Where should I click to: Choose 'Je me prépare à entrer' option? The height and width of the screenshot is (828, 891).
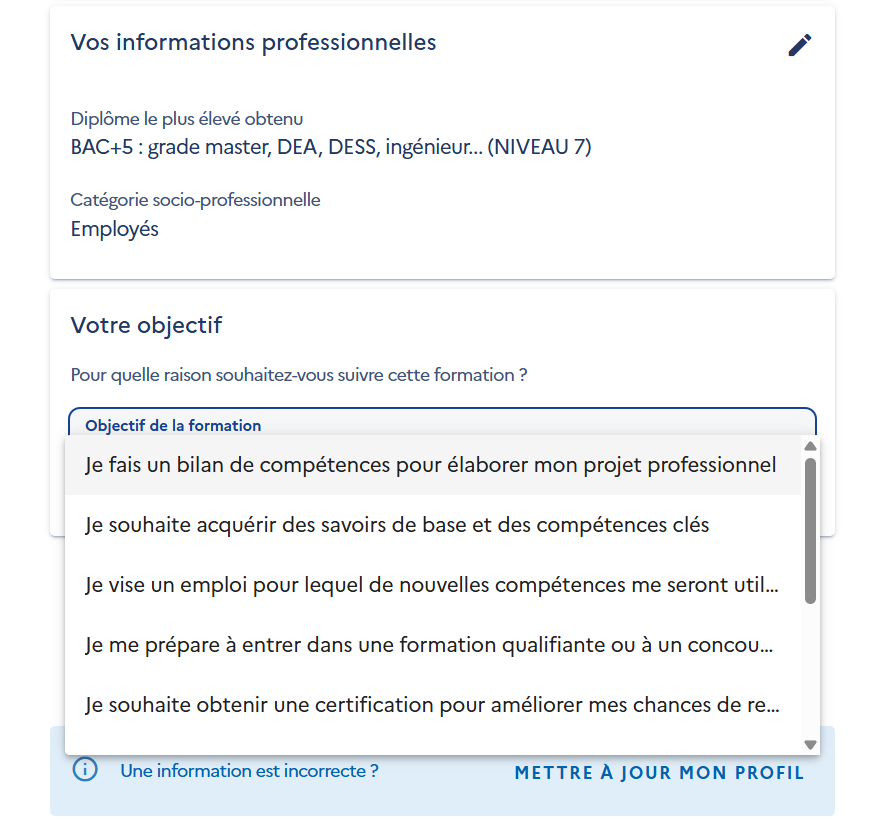point(433,645)
